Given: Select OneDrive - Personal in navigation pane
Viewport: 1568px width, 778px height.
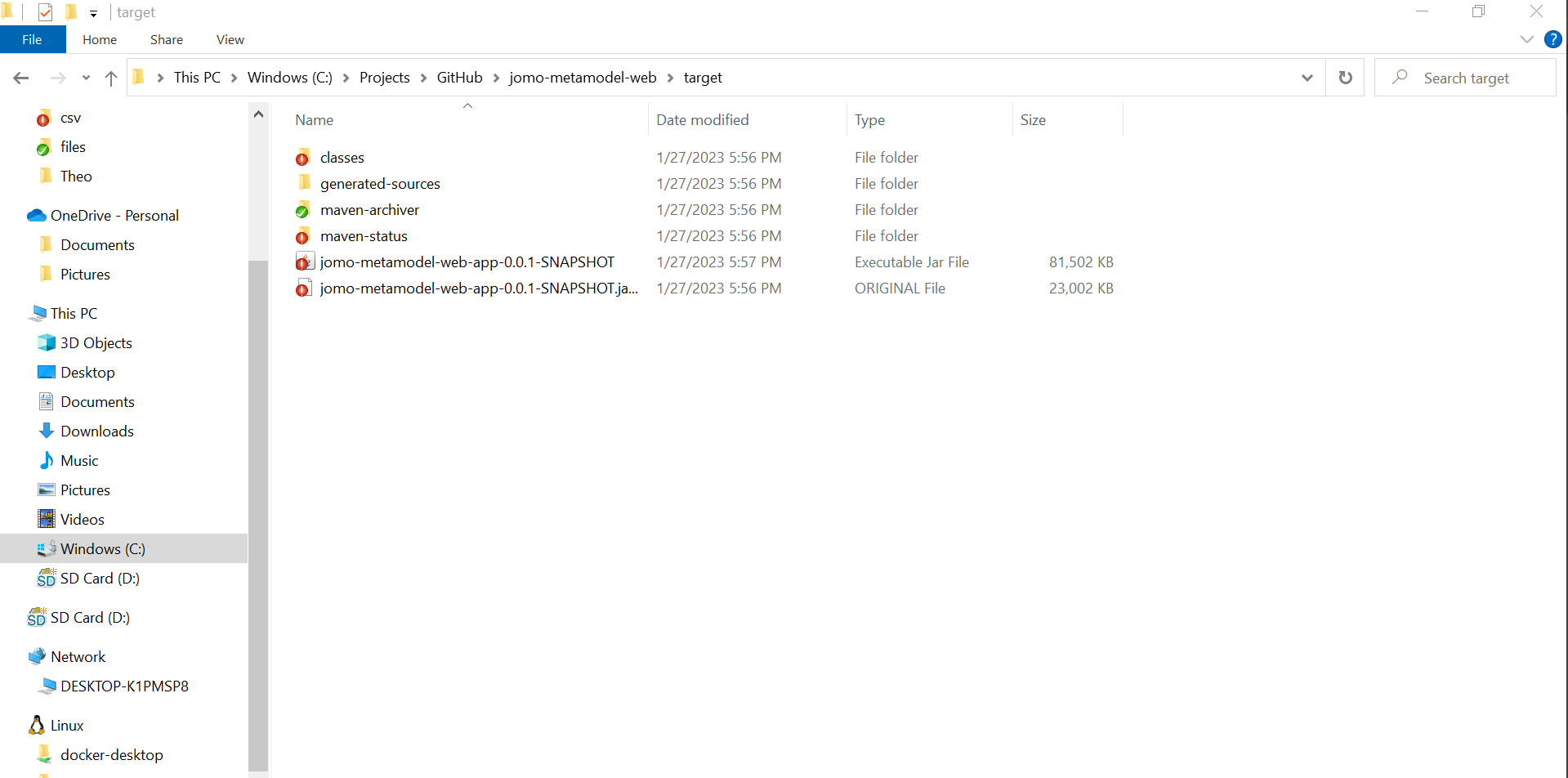Looking at the screenshot, I should pos(114,216).
